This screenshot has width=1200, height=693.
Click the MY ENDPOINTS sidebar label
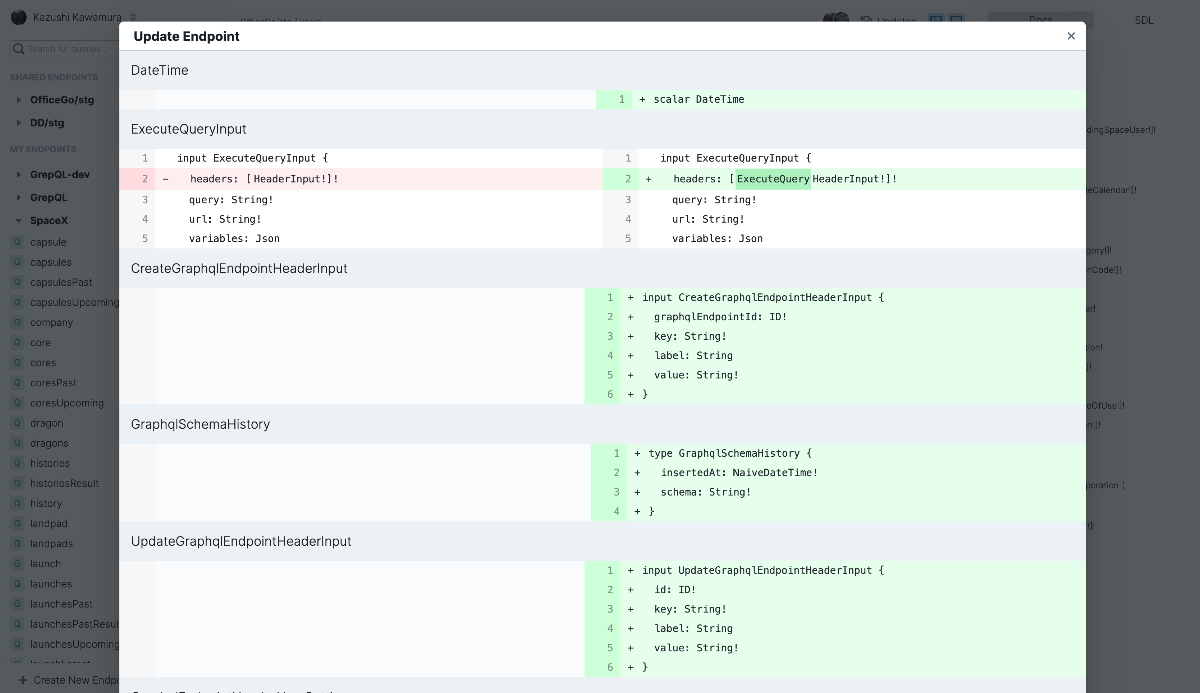point(43,149)
